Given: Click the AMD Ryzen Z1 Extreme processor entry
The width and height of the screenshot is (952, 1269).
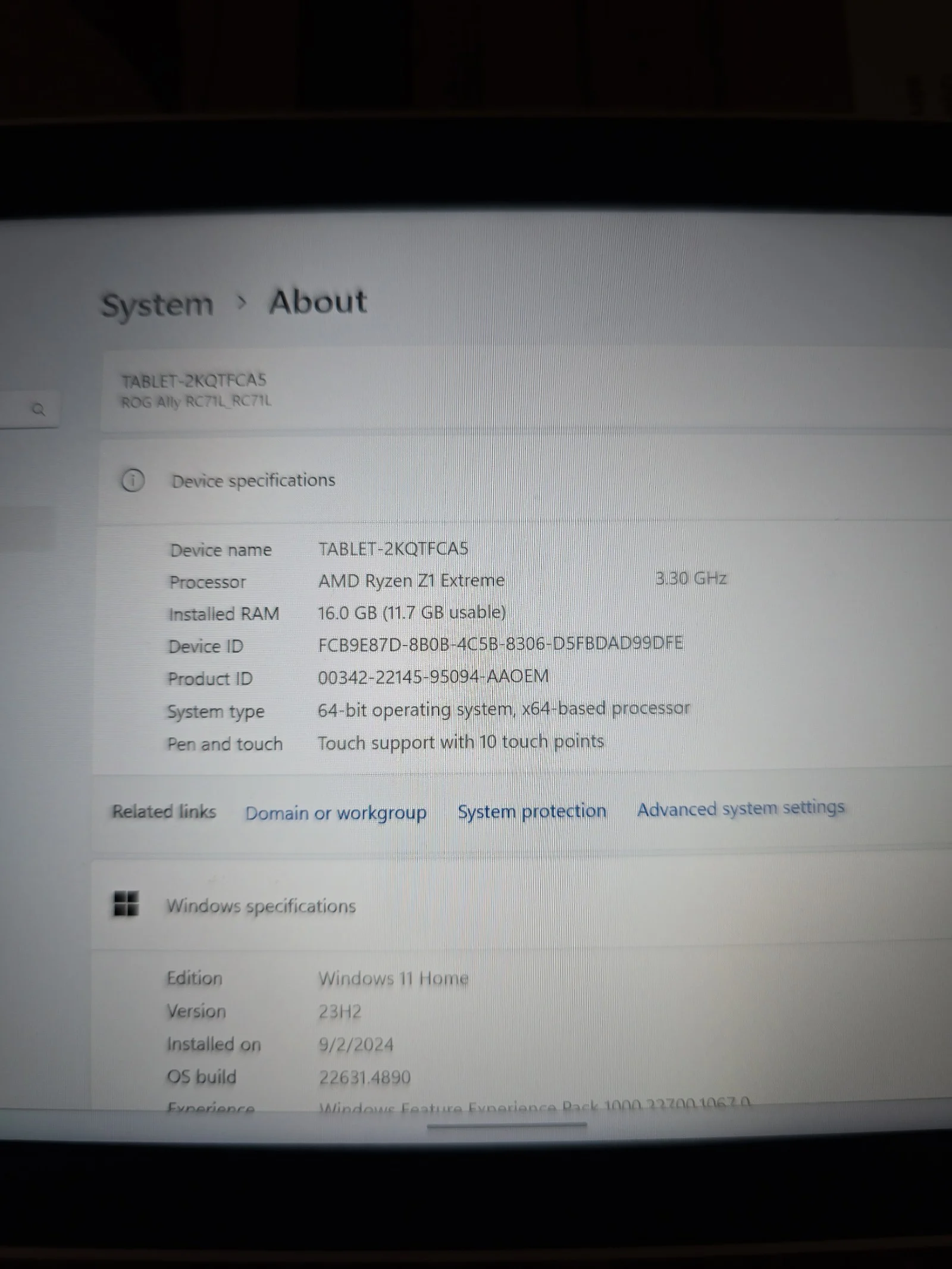Looking at the screenshot, I should [x=411, y=579].
